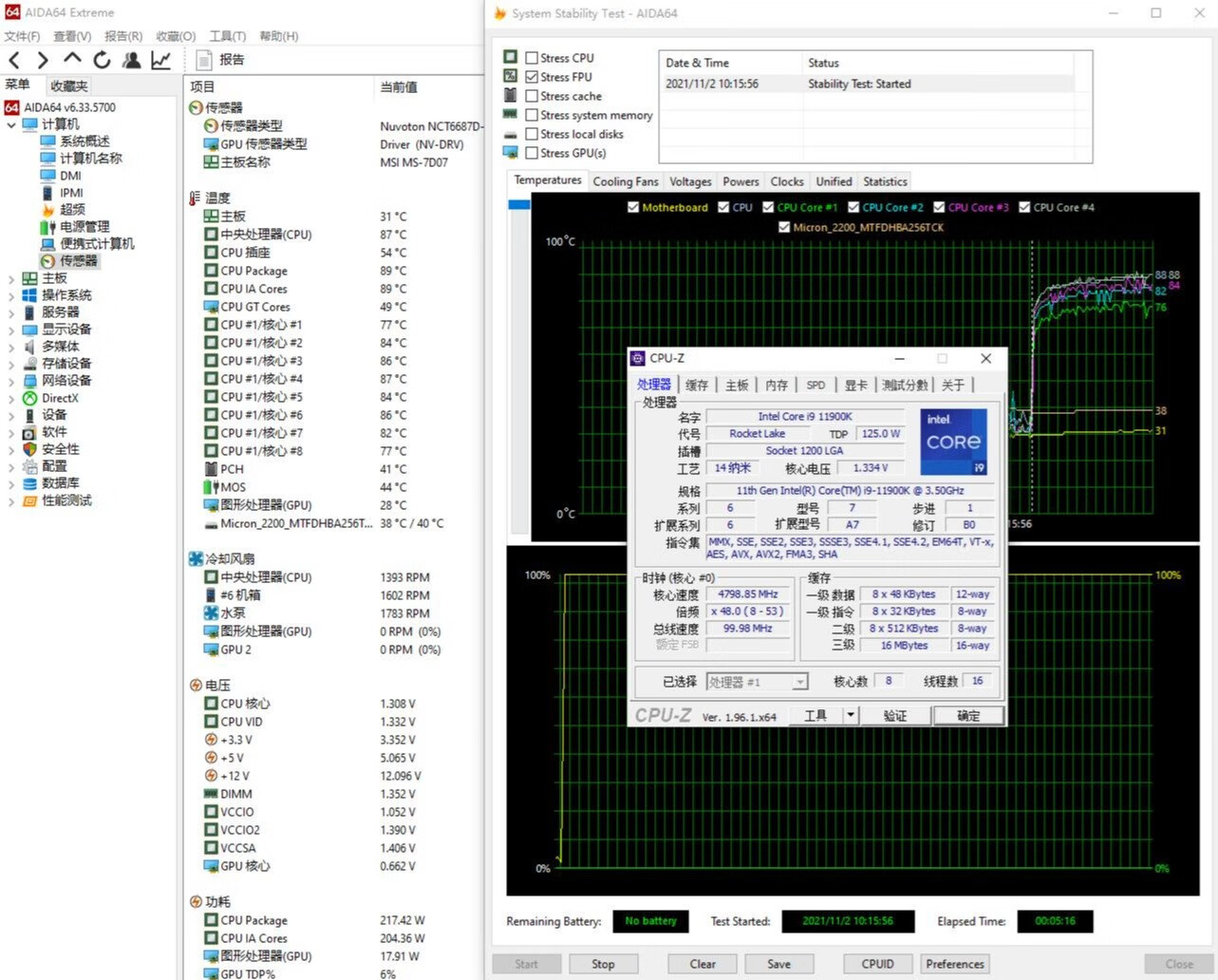The width and height of the screenshot is (1218, 980).
Task: Expand the DirectX tree node
Action: click(10, 398)
